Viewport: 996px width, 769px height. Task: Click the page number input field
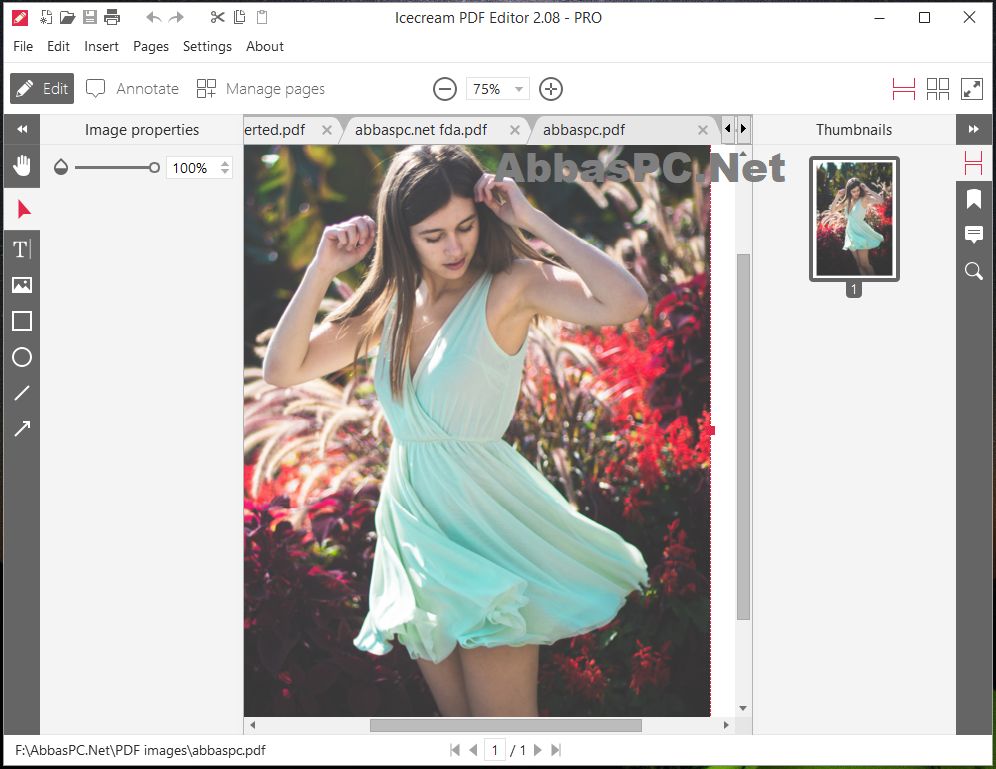(x=495, y=751)
